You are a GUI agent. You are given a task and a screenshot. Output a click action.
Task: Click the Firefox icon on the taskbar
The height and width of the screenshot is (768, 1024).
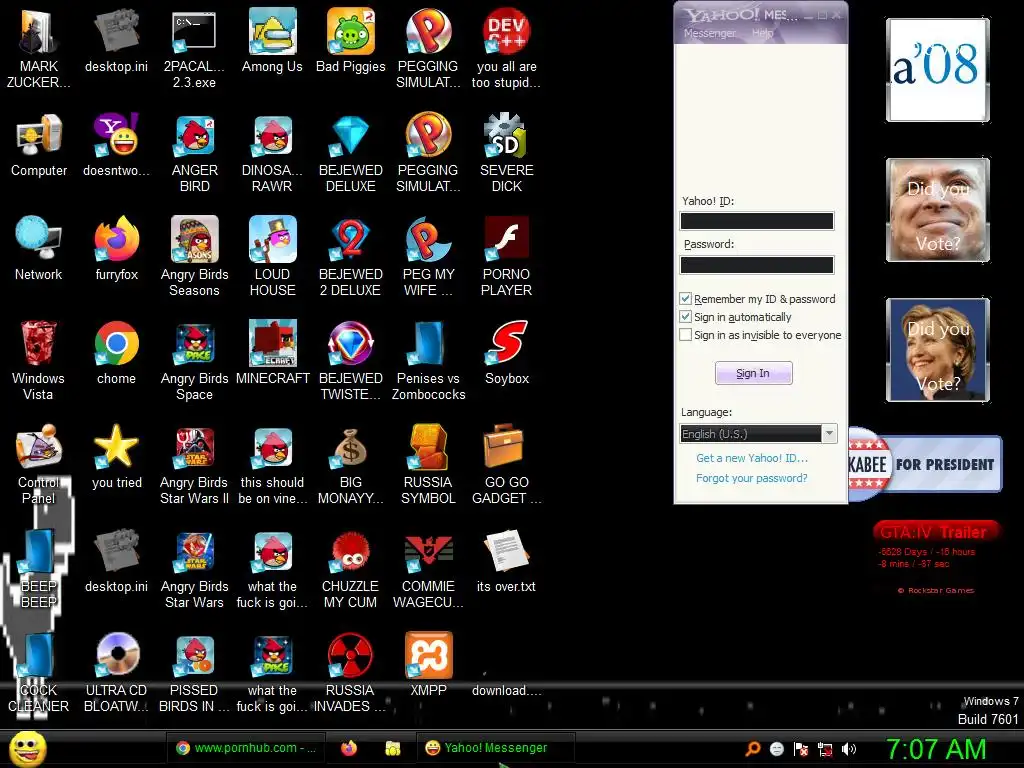(x=349, y=748)
